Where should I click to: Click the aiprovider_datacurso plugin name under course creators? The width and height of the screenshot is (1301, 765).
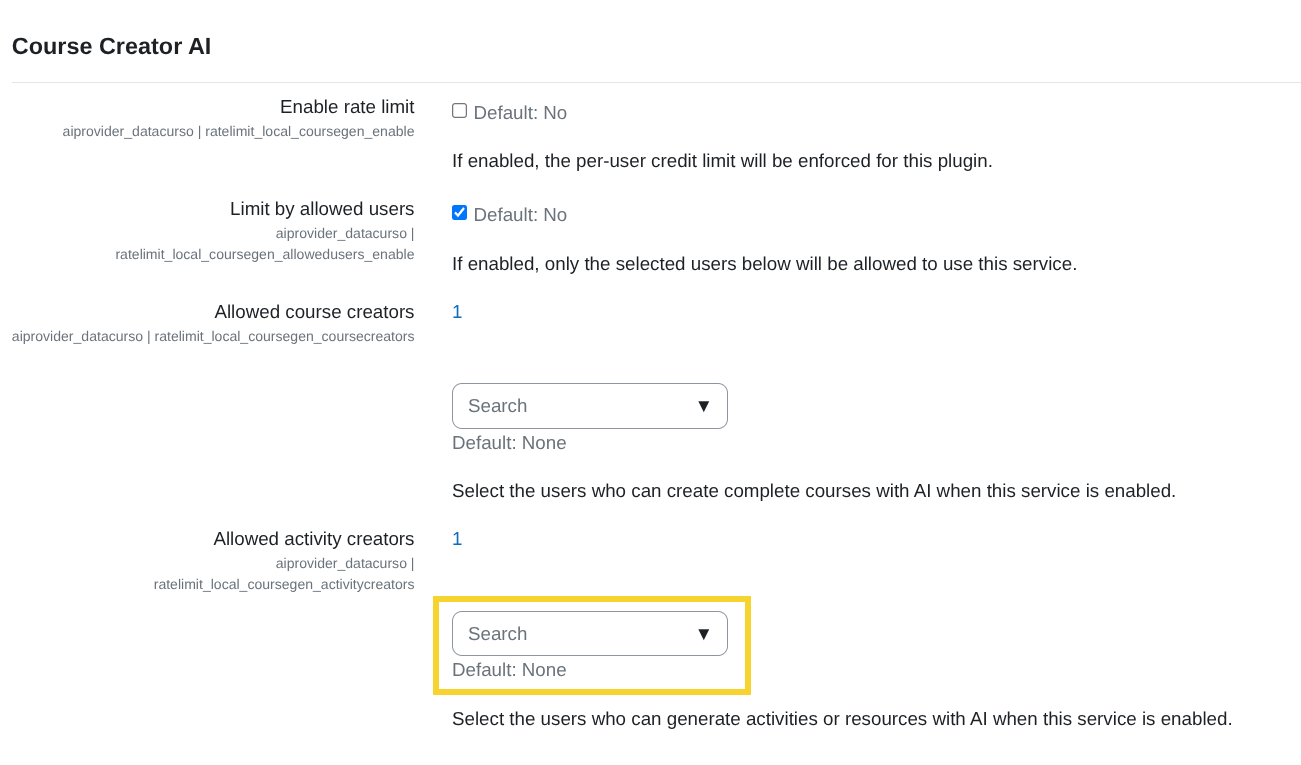pos(76,336)
